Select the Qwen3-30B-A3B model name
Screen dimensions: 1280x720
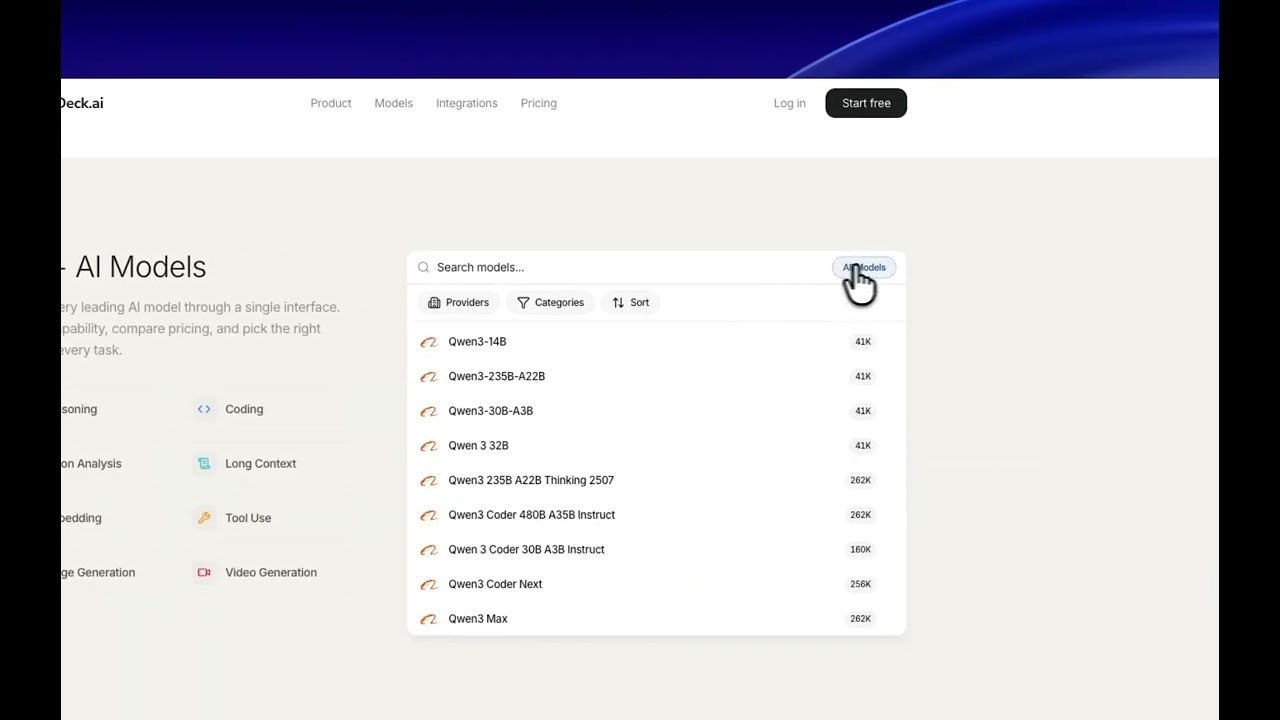click(491, 411)
